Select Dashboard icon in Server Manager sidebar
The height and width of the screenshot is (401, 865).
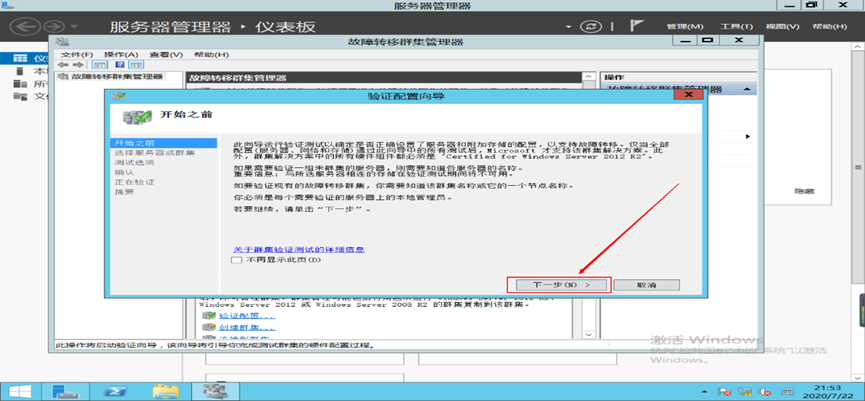click(20, 58)
